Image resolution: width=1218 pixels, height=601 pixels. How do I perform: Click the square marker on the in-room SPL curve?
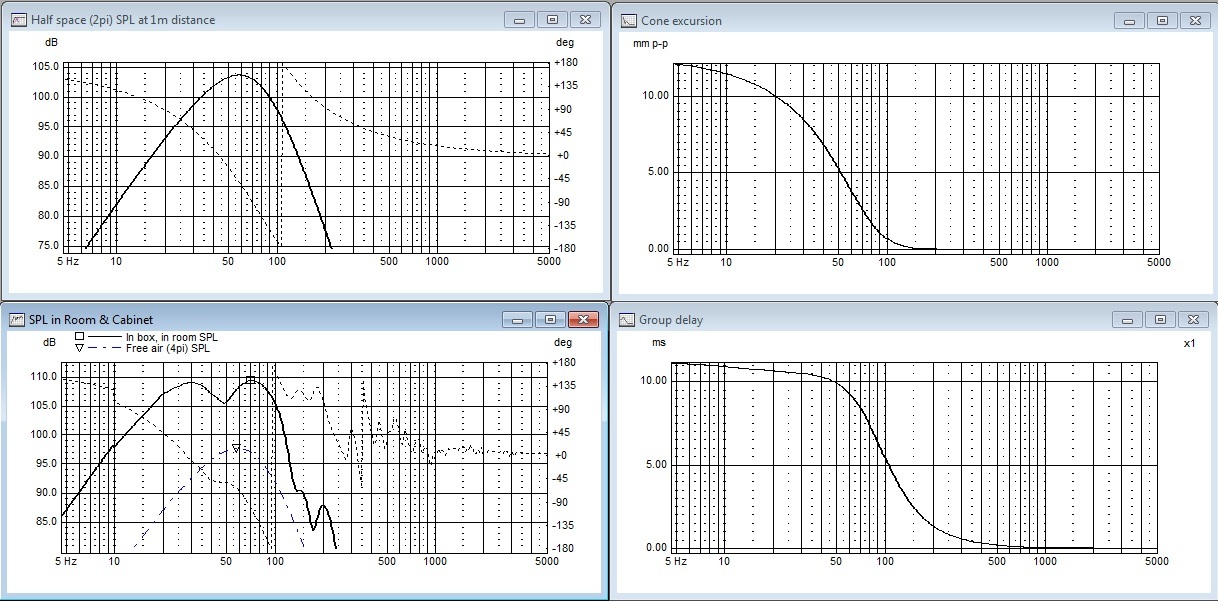250,380
